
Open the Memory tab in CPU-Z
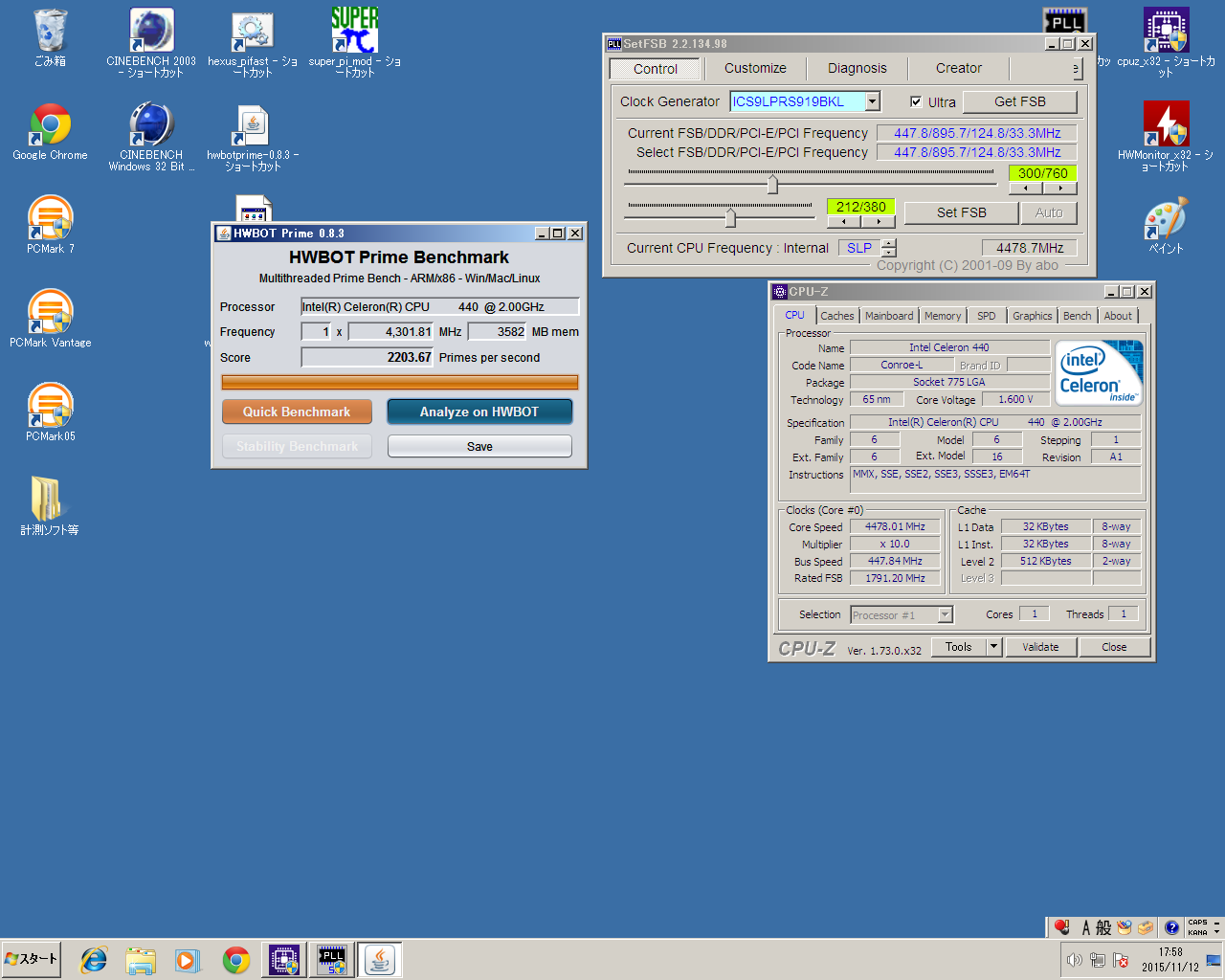click(943, 316)
